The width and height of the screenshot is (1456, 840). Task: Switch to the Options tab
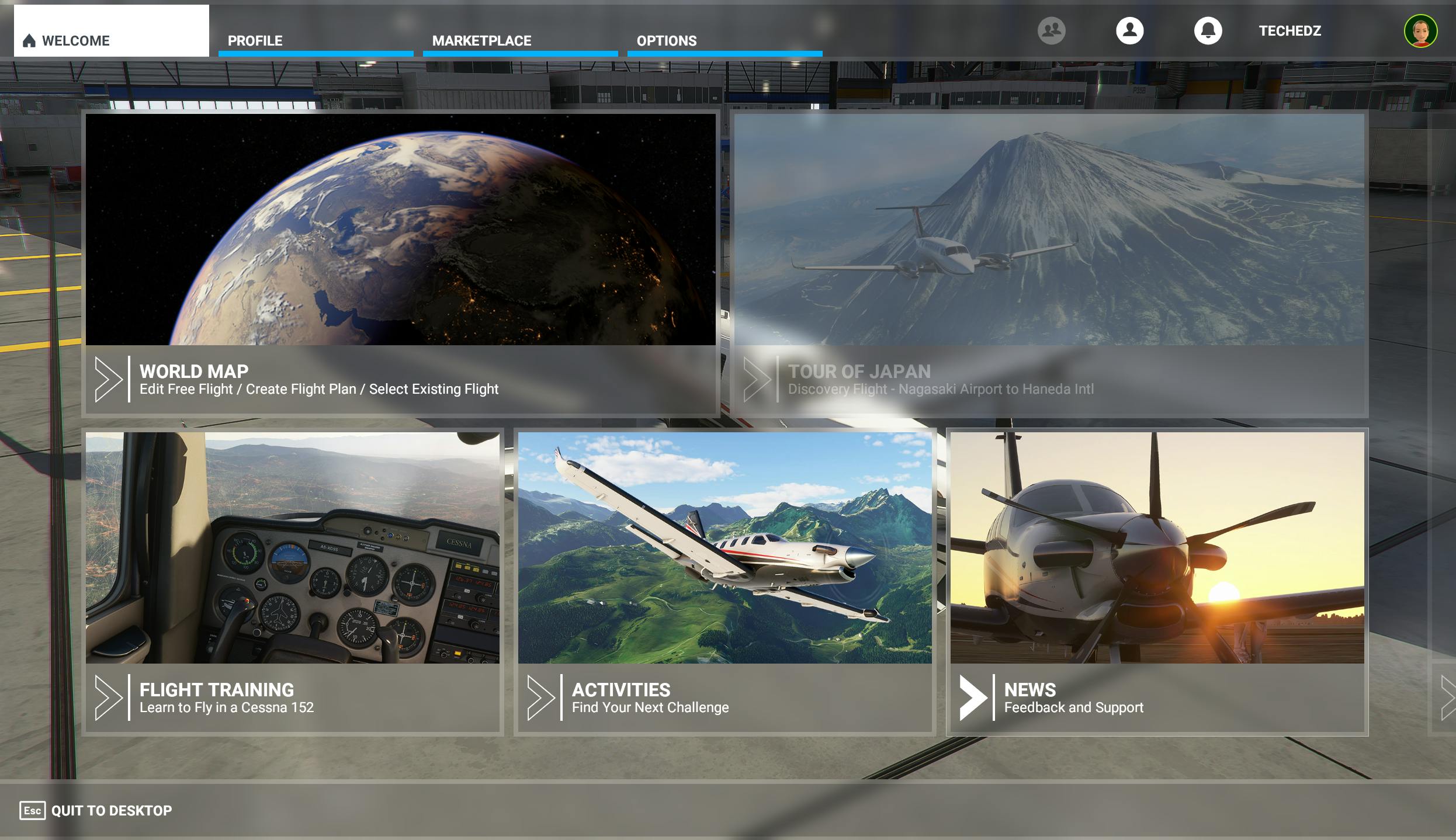pos(667,41)
